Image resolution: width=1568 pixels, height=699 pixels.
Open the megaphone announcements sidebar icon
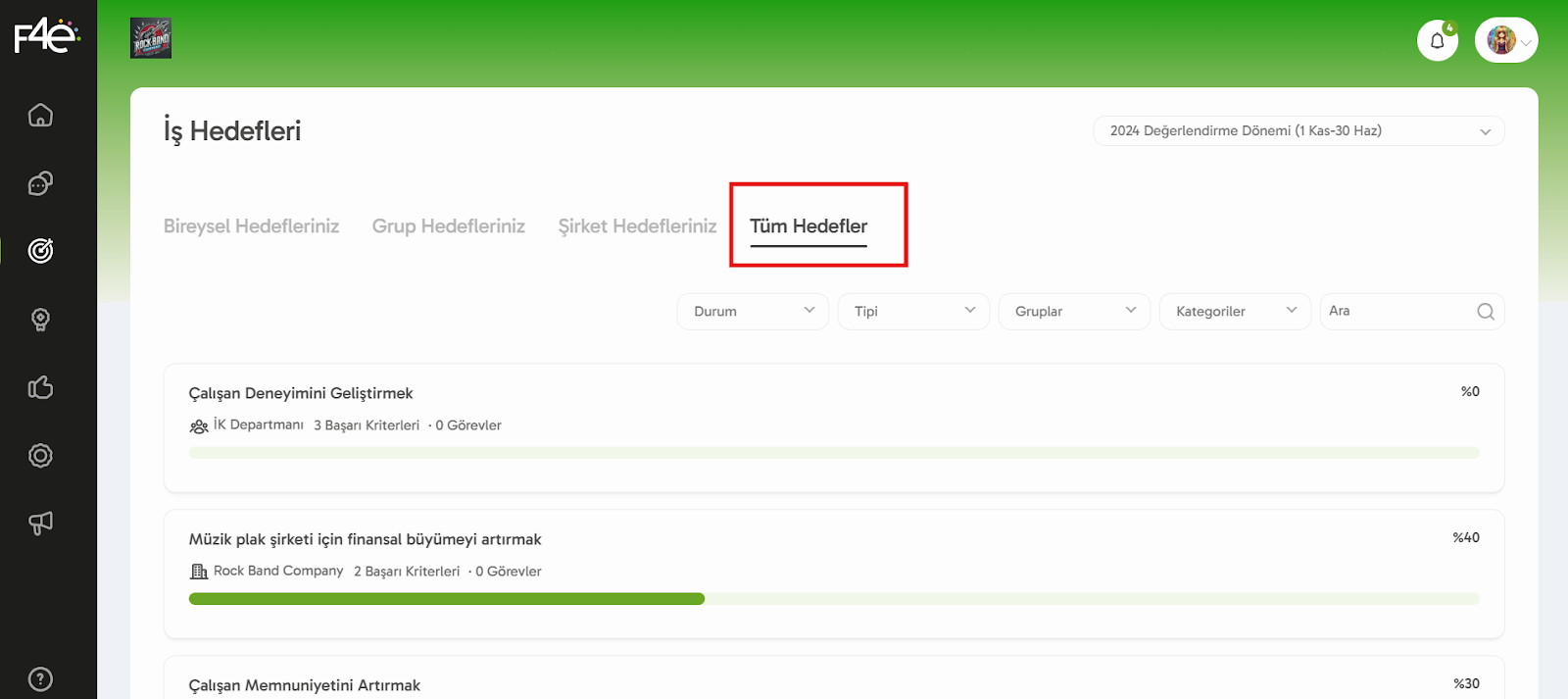pyautogui.click(x=40, y=524)
